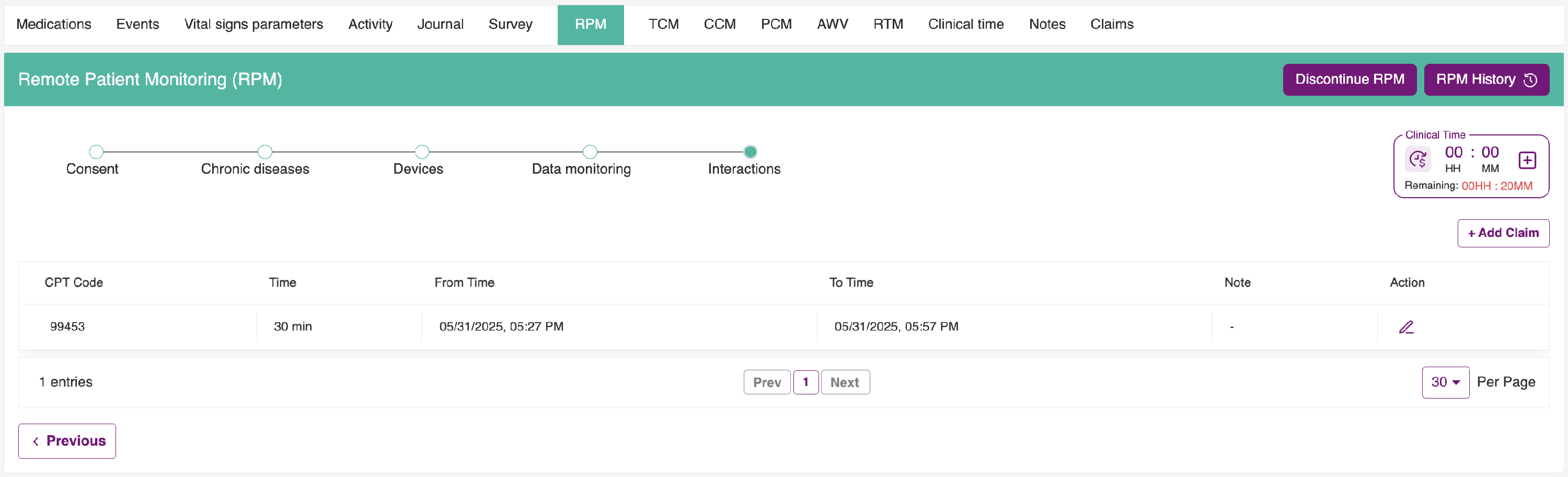Jump to the Chronic diseases step circle
This screenshot has width=1568, height=477.
(x=265, y=152)
